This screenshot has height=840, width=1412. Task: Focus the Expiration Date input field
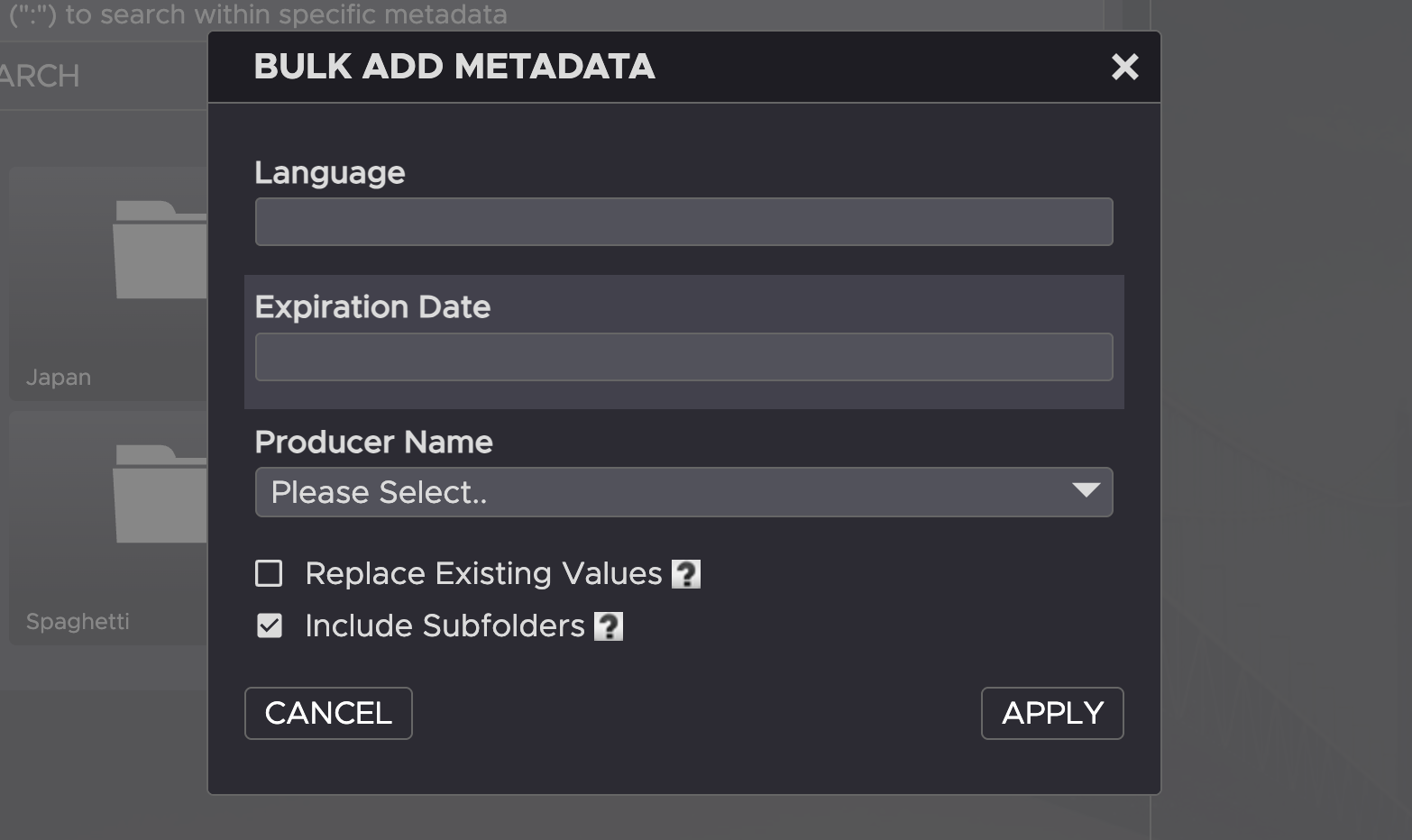683,357
